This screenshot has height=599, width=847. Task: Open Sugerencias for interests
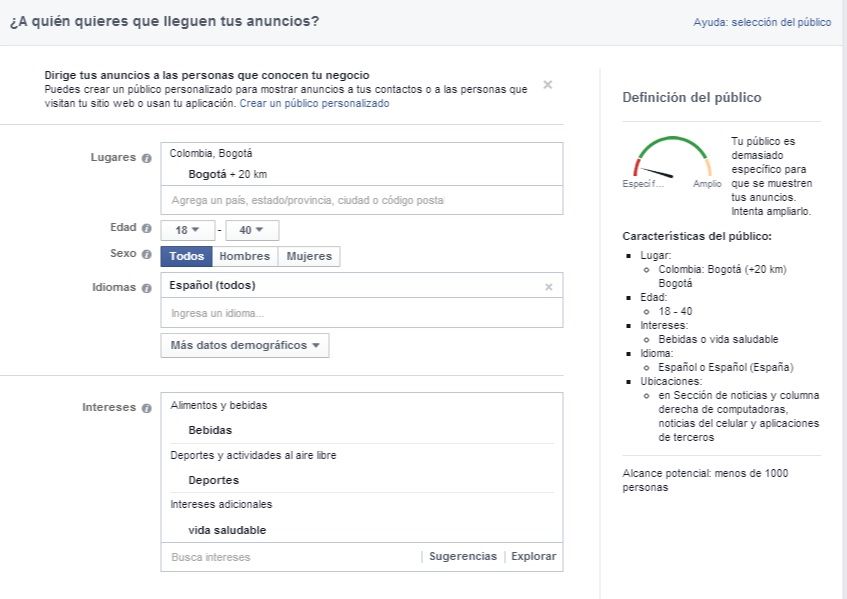tap(462, 556)
